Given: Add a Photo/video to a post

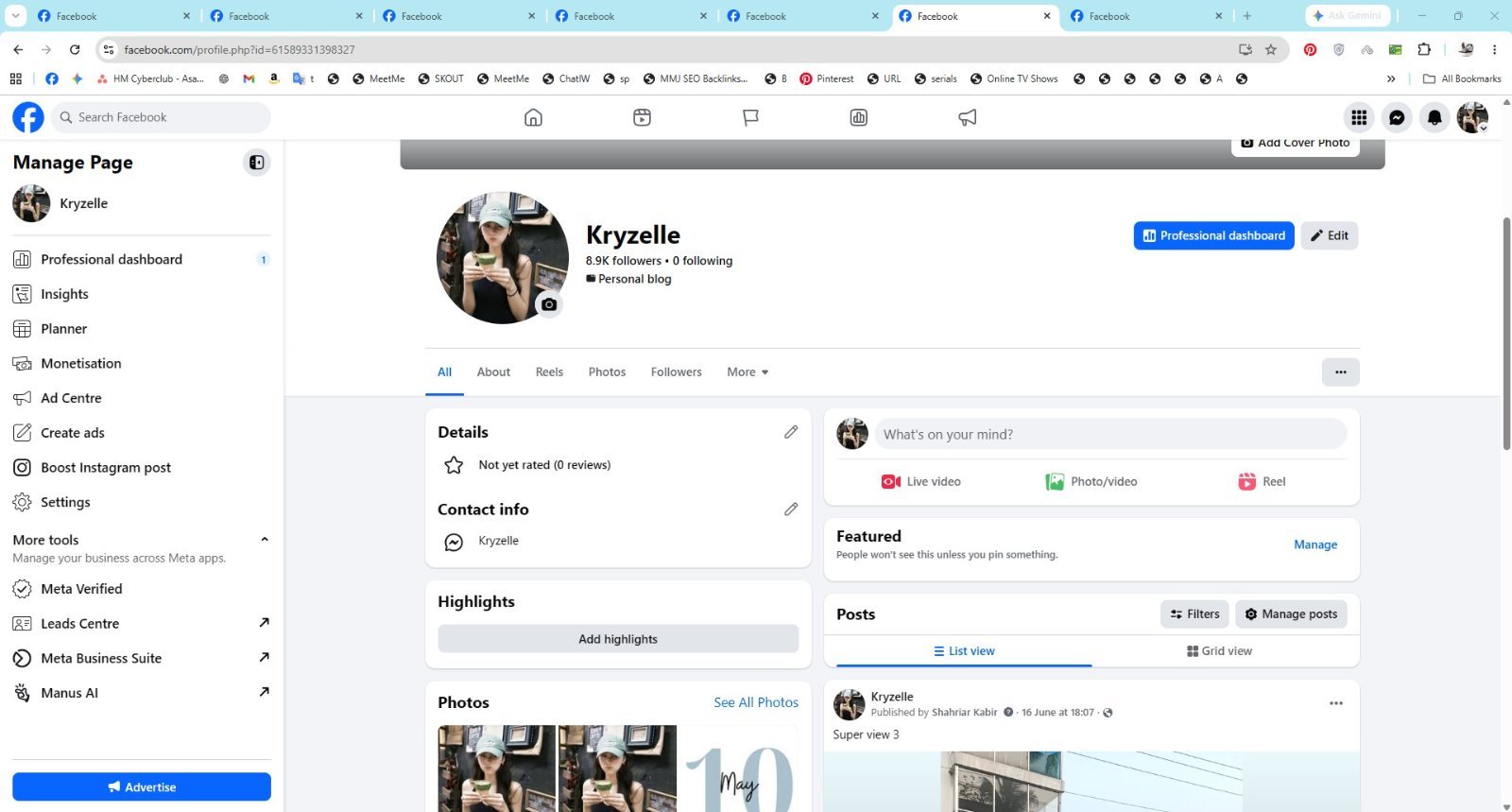Looking at the screenshot, I should [x=1091, y=481].
